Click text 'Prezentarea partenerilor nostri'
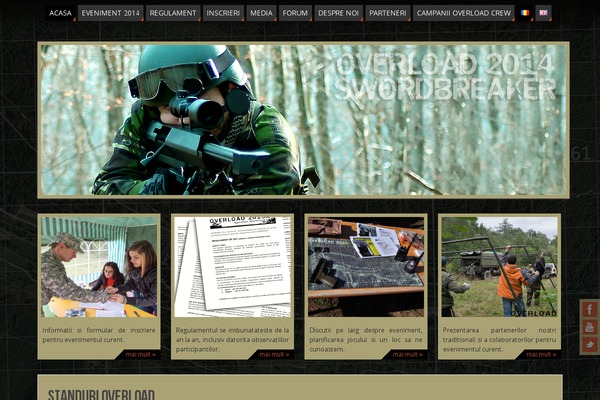 [x=499, y=330]
